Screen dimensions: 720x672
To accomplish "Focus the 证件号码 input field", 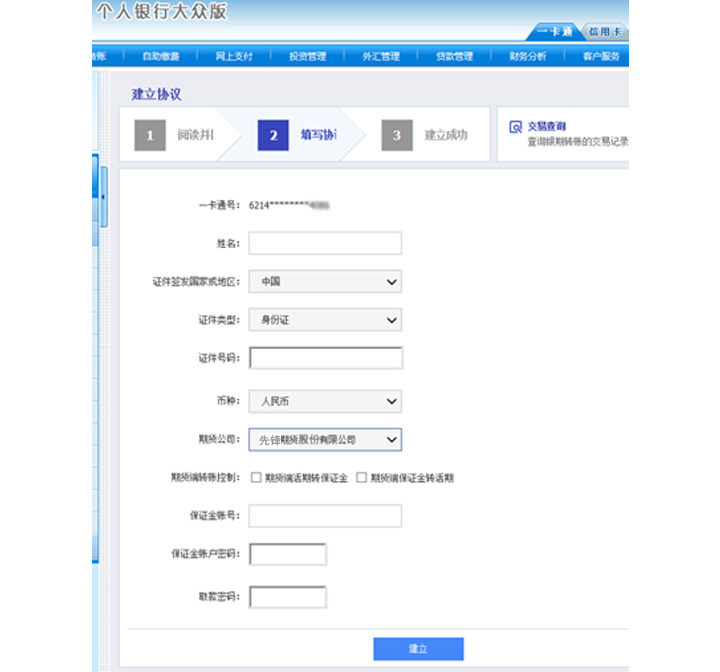I will point(326,358).
